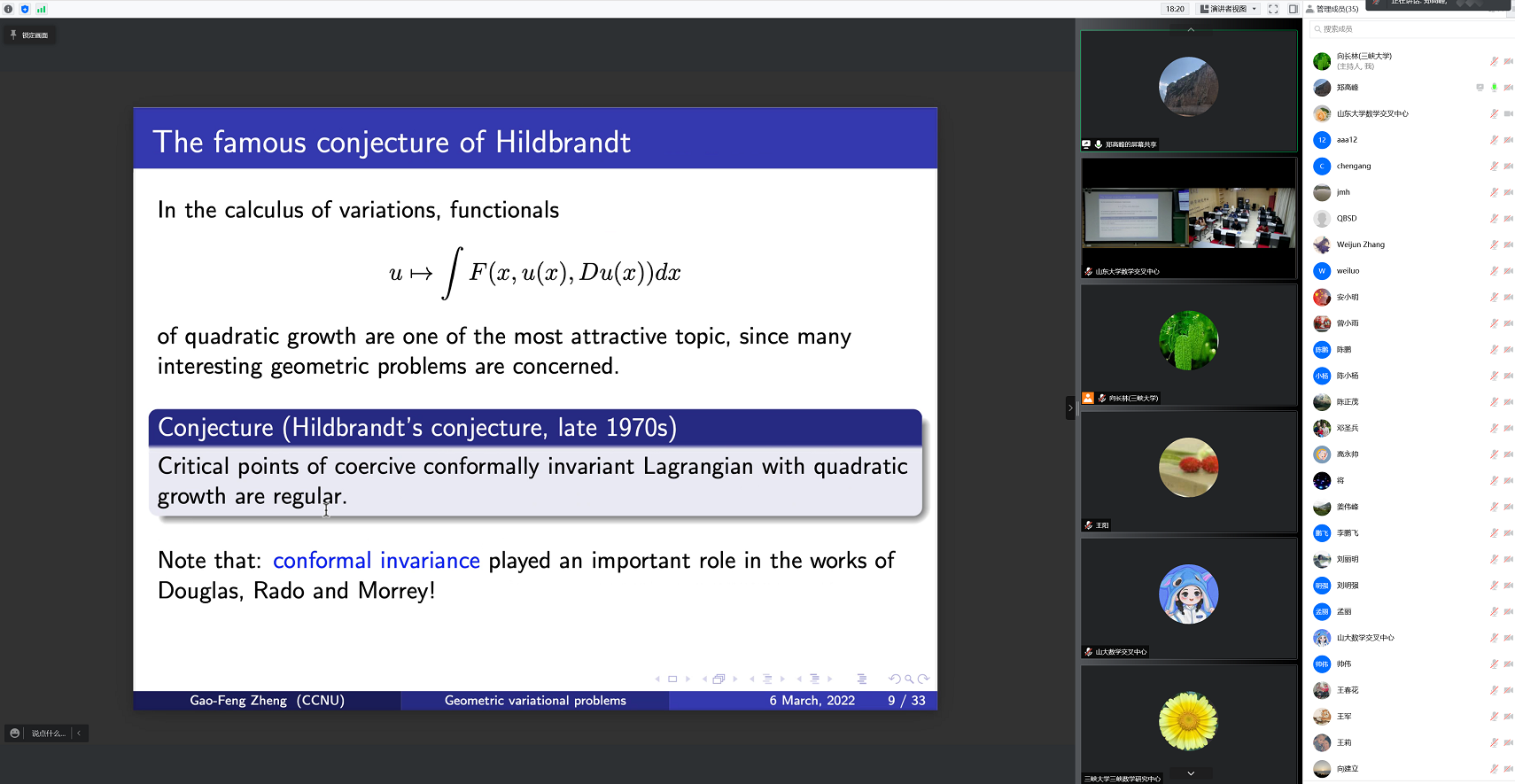Check the green network signal icon
Screen dimensions: 1515x784
pos(41,9)
